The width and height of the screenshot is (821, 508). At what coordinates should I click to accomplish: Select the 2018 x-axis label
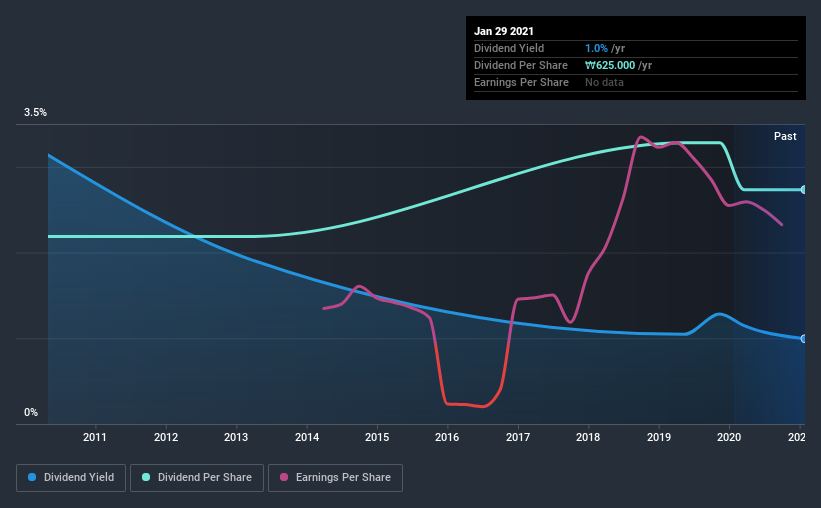click(588, 437)
